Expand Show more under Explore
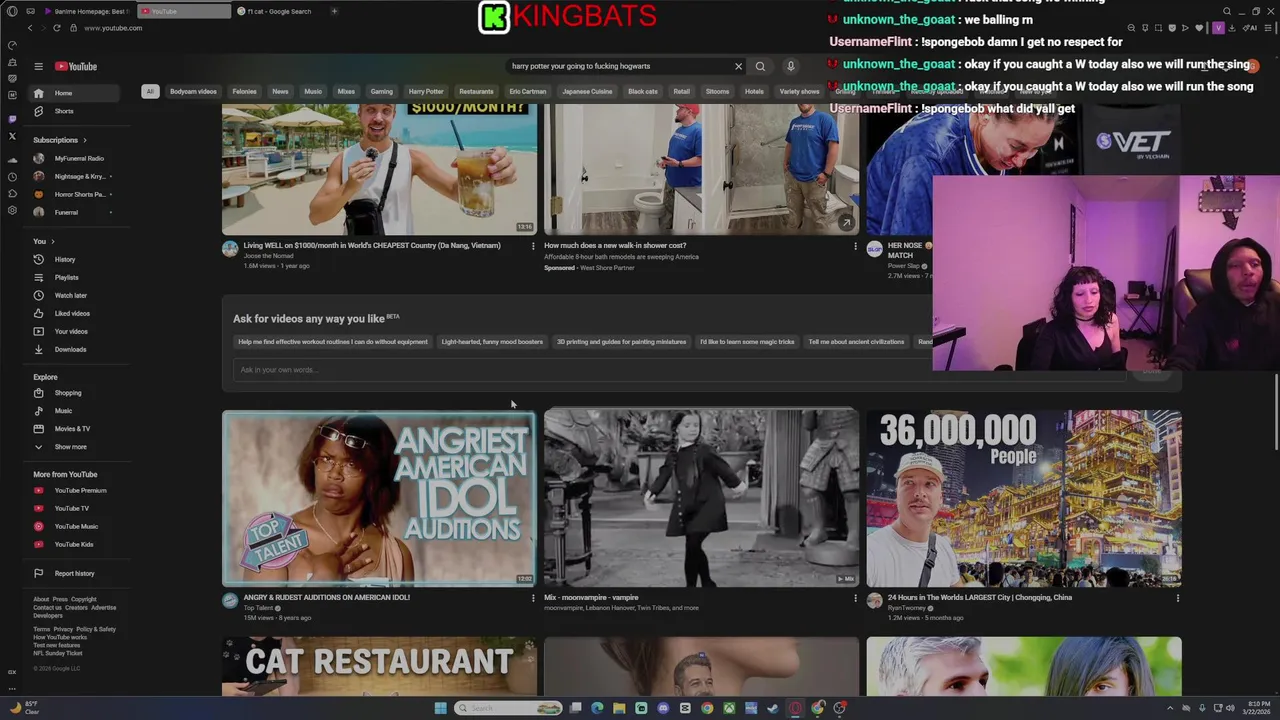The image size is (1280, 720). tap(76, 447)
